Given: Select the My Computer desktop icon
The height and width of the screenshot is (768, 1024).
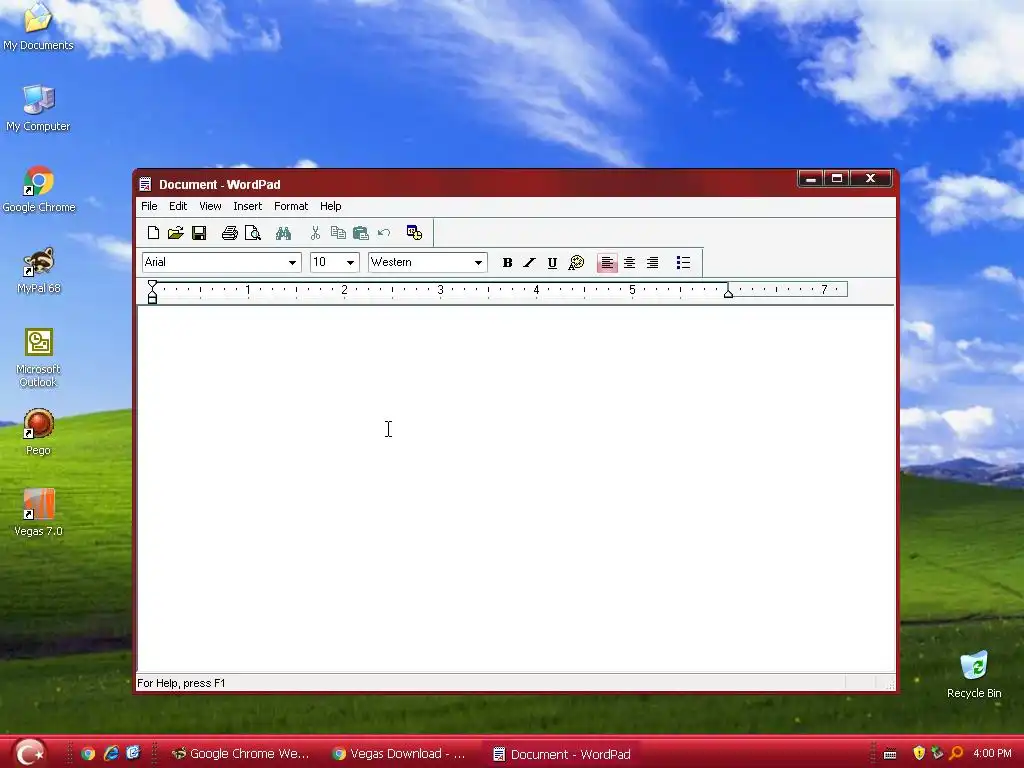Looking at the screenshot, I should pos(38,108).
